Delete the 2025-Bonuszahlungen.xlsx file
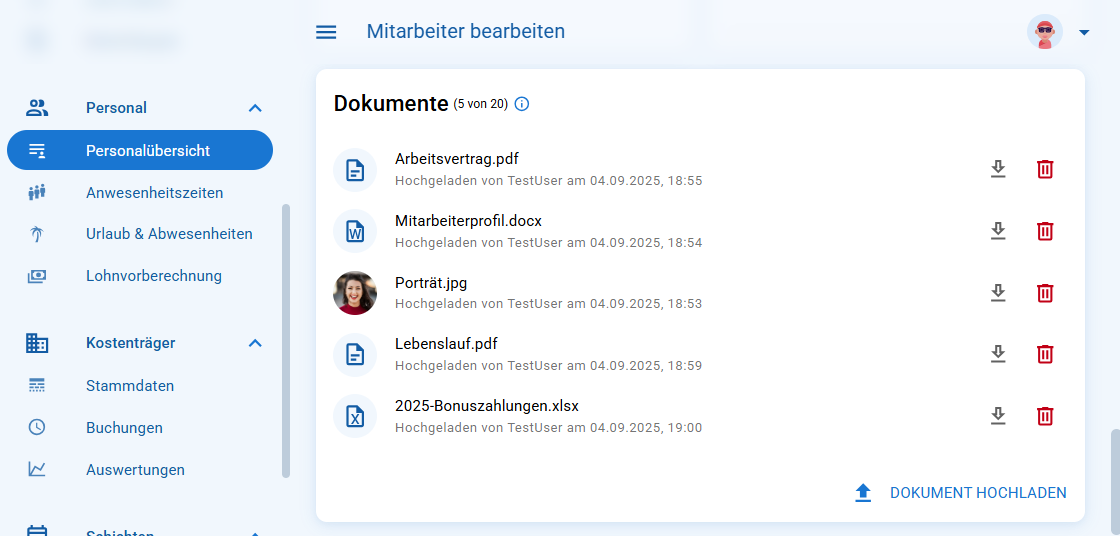The height and width of the screenshot is (536, 1120). (x=1044, y=416)
